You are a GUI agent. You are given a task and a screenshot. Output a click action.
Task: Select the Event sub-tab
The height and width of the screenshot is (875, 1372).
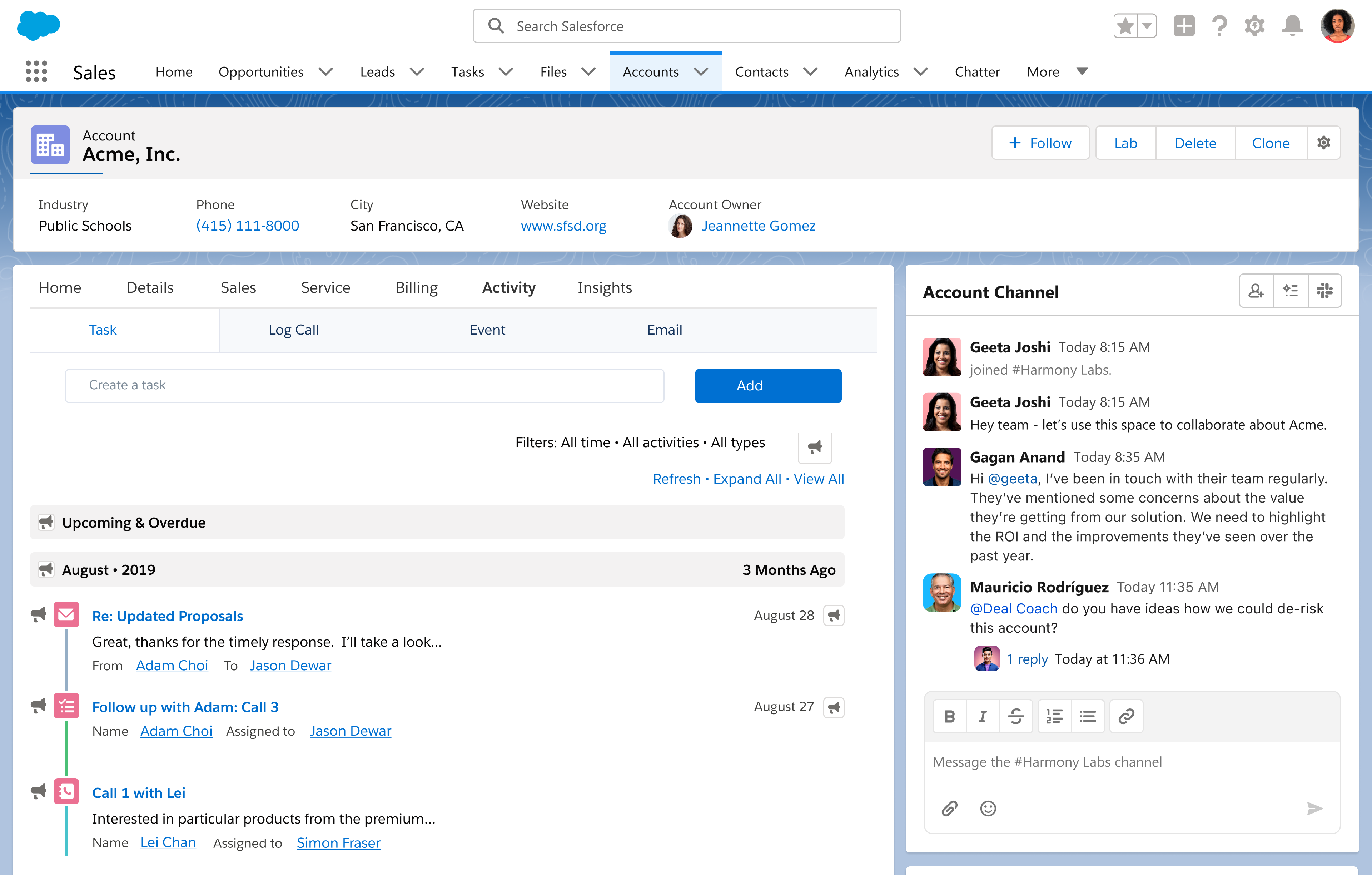tap(487, 330)
